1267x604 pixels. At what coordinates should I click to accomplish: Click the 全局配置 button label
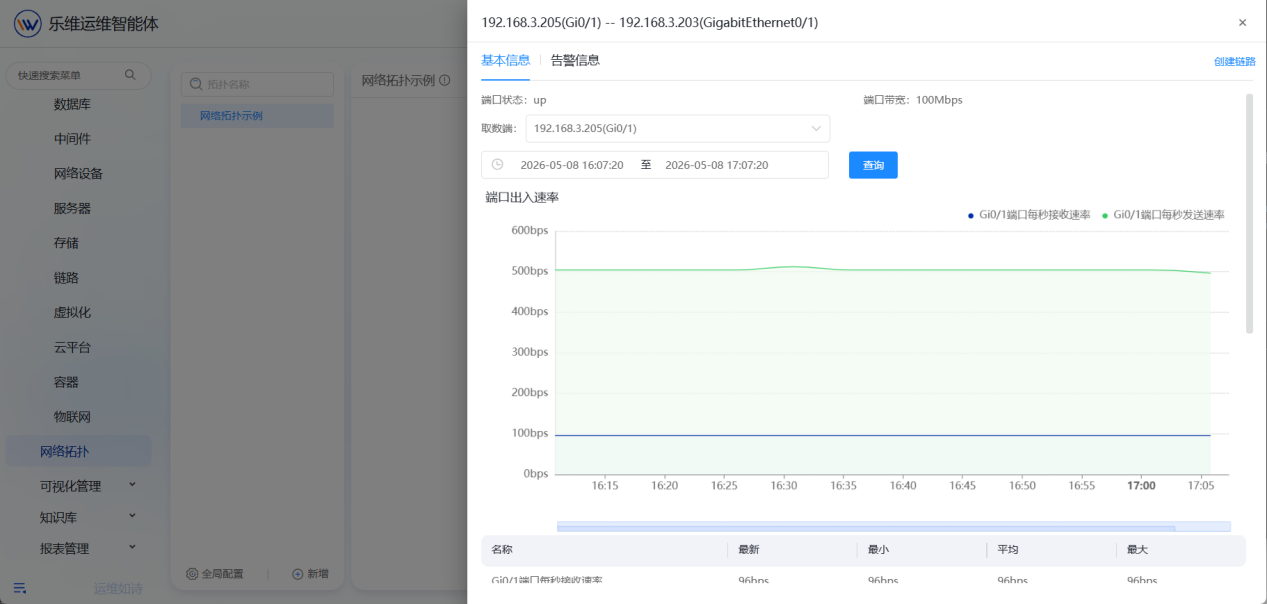222,574
